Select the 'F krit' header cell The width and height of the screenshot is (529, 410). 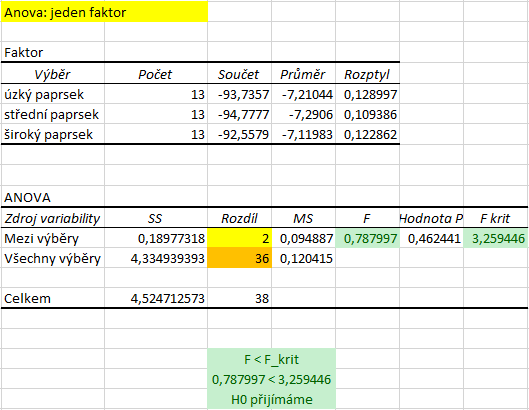point(495,218)
